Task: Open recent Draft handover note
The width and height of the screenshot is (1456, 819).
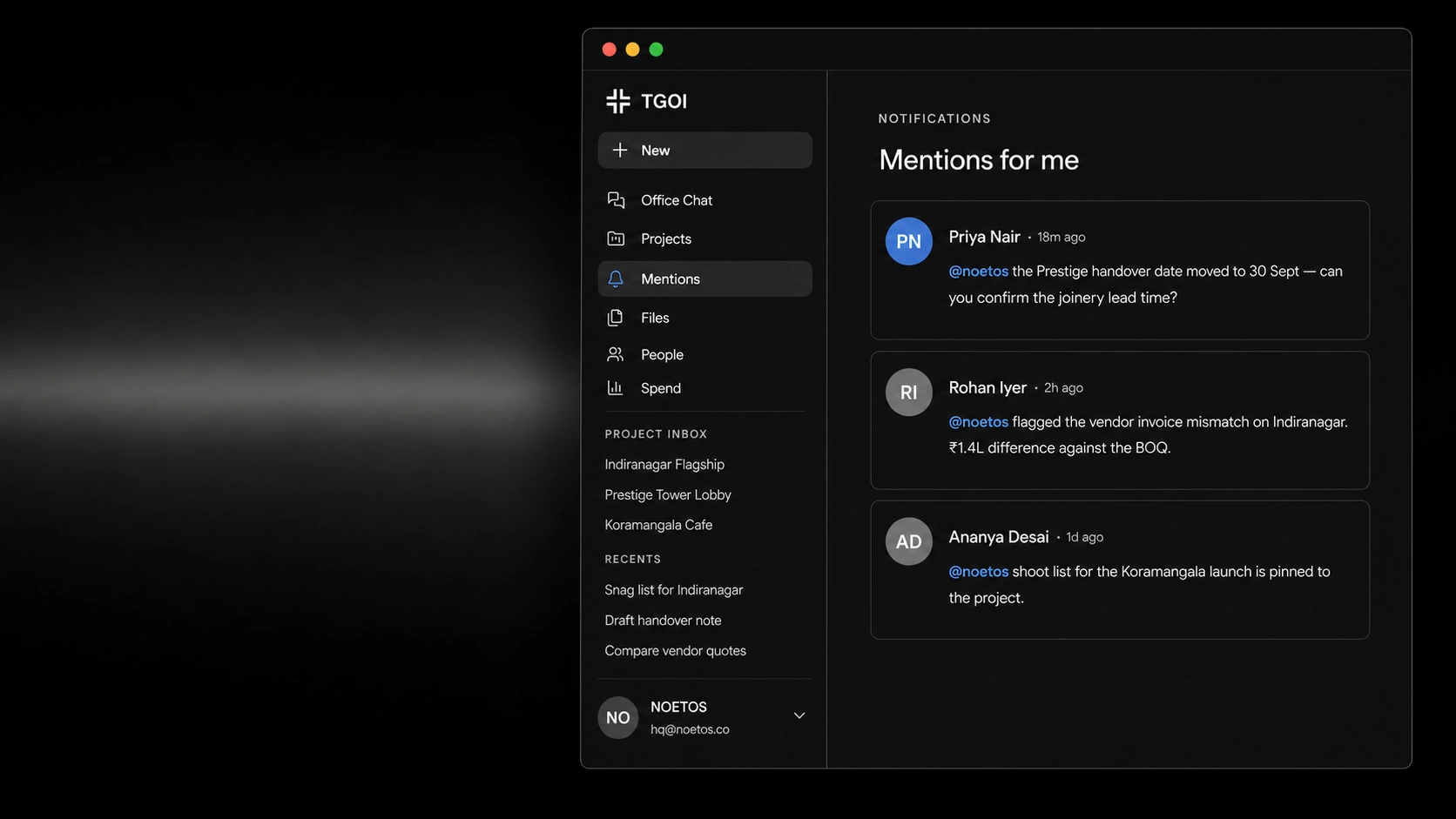Action: tap(663, 620)
